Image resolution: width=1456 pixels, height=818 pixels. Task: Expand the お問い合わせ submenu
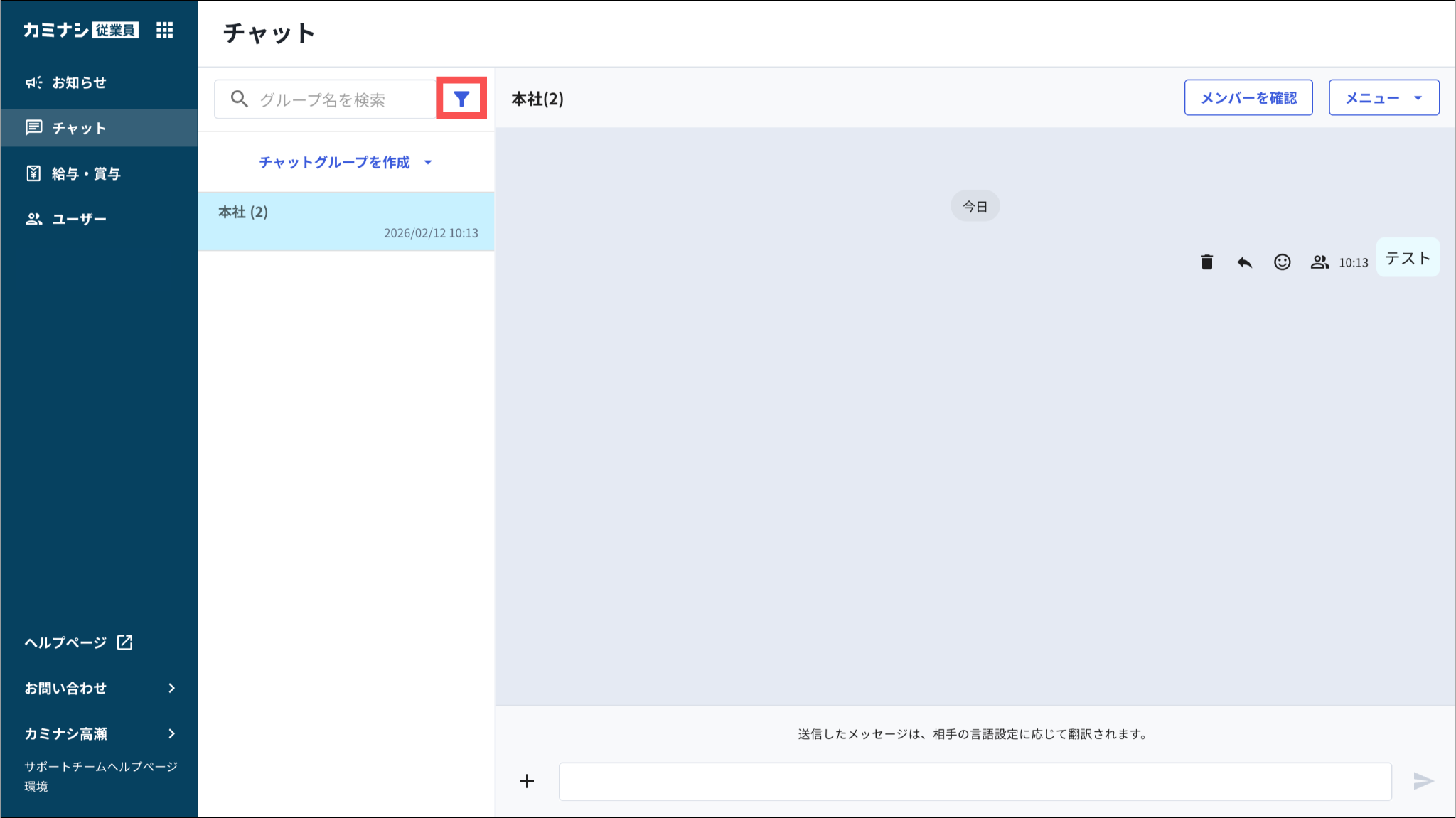(x=100, y=688)
